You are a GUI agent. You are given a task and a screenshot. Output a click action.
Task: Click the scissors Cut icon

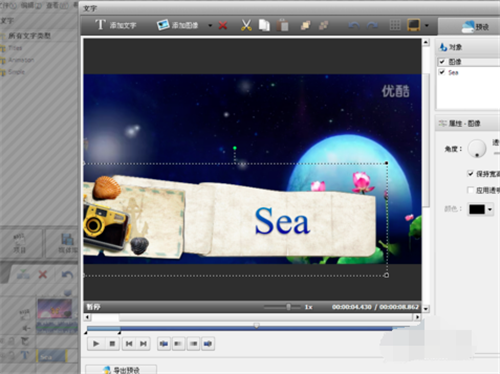coord(246,25)
